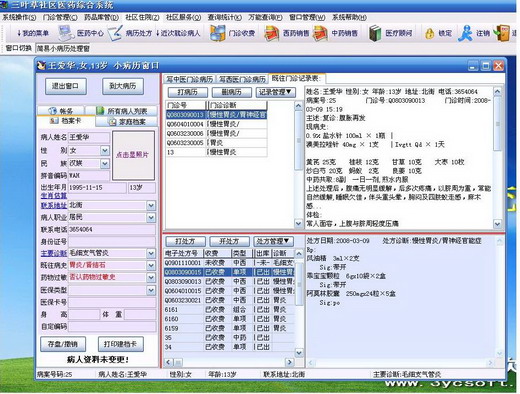
Task: Click the empty 身份证号 field
Action: pyautogui.click(x=112, y=241)
